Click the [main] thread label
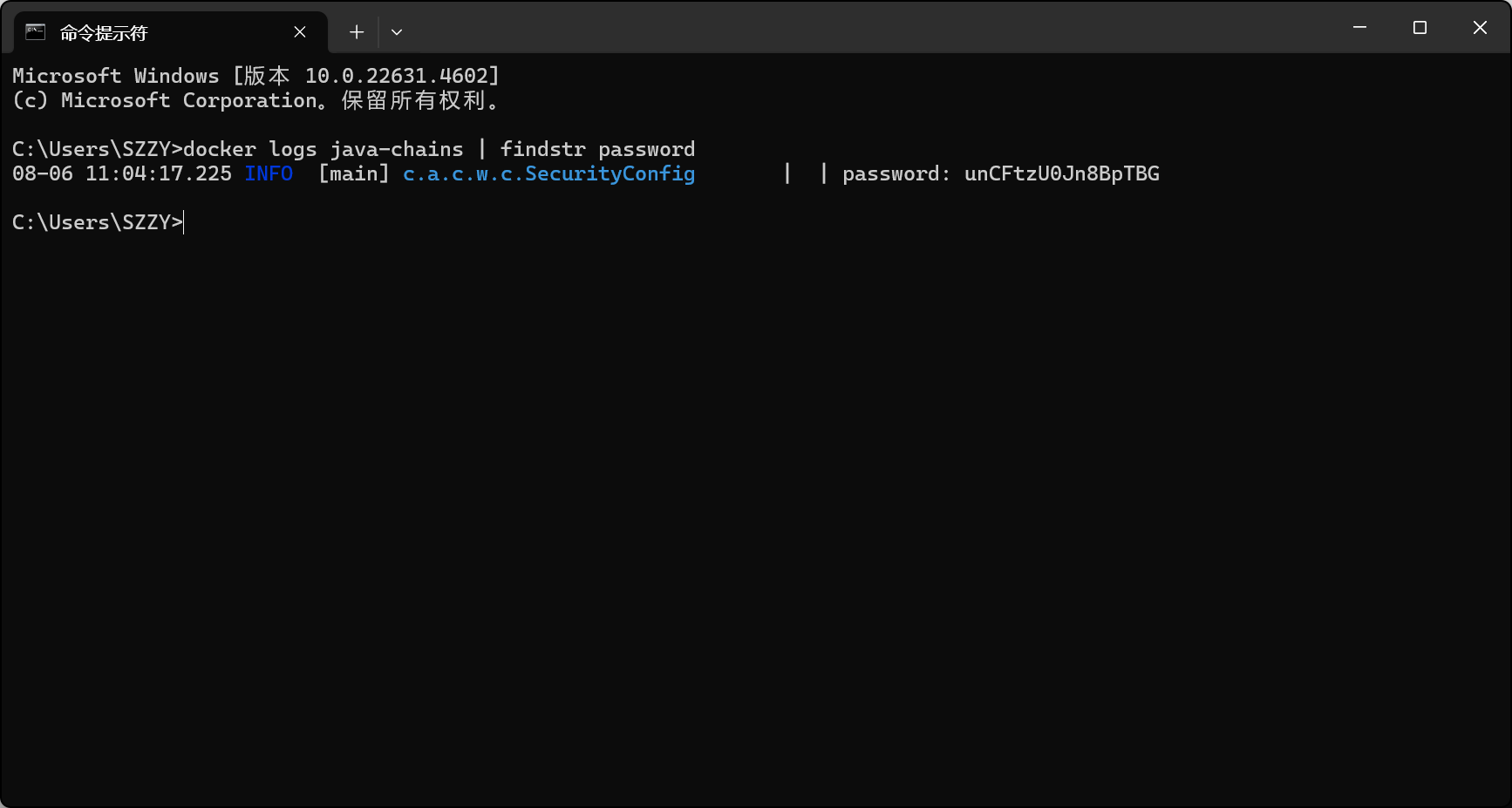The image size is (1512, 808). coord(354,173)
